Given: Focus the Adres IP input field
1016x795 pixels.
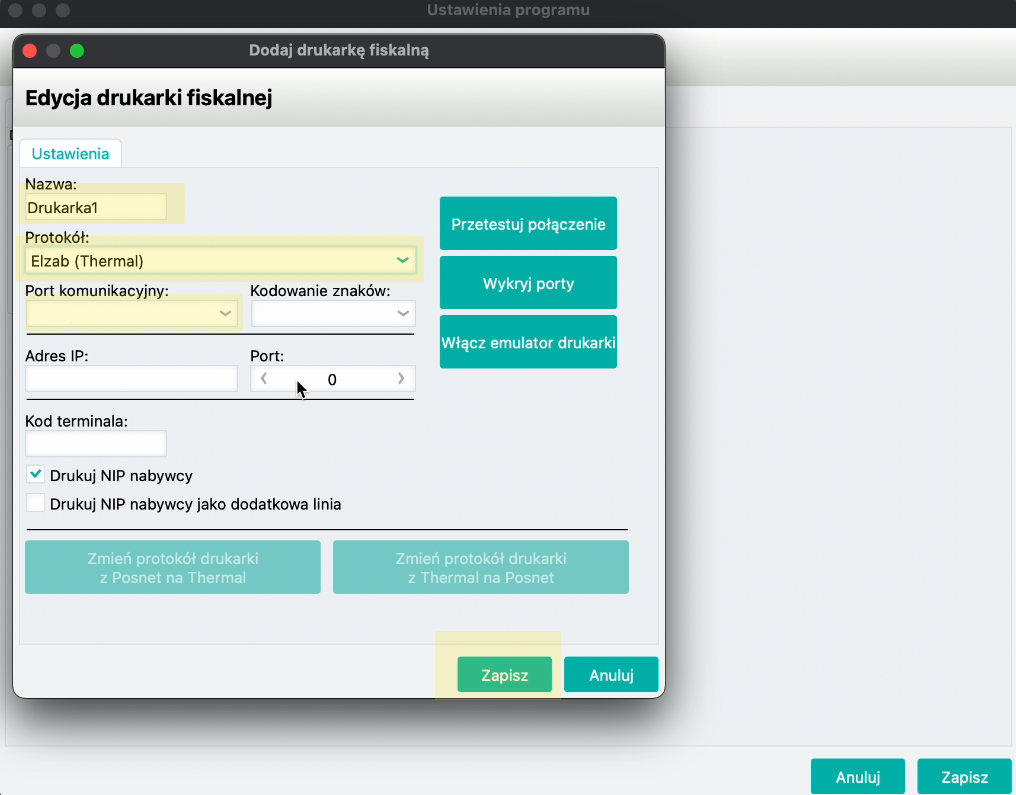Looking at the screenshot, I should [x=131, y=379].
